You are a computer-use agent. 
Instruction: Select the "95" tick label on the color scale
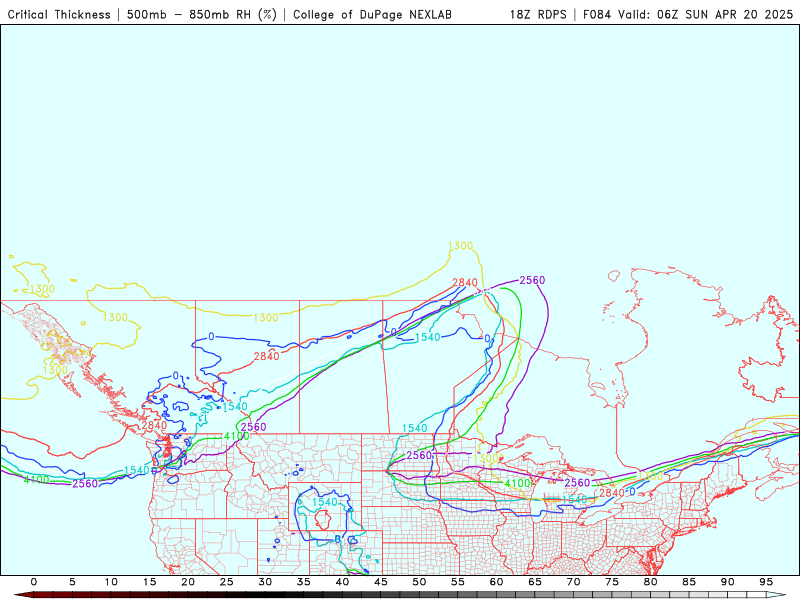(x=766, y=582)
